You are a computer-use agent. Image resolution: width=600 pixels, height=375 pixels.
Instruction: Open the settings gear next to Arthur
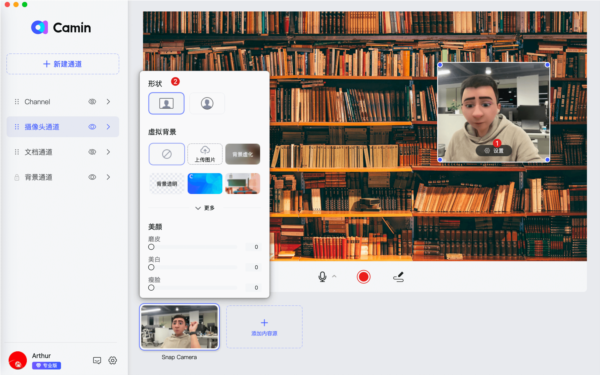point(112,360)
